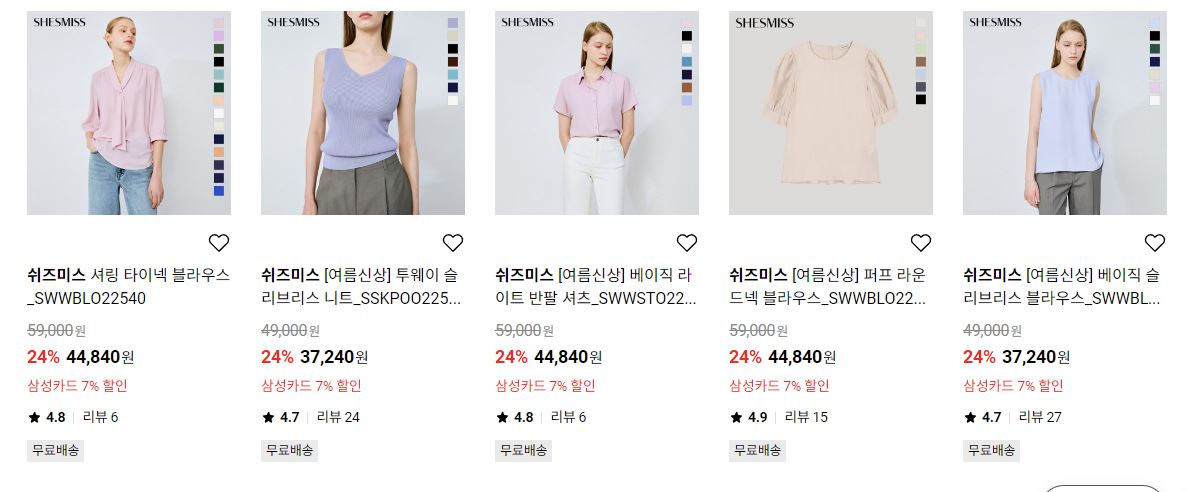Like the 베이직 슬리브리스 블라우스 with heart icon
The height and width of the screenshot is (492, 1187).
[x=1154, y=243]
